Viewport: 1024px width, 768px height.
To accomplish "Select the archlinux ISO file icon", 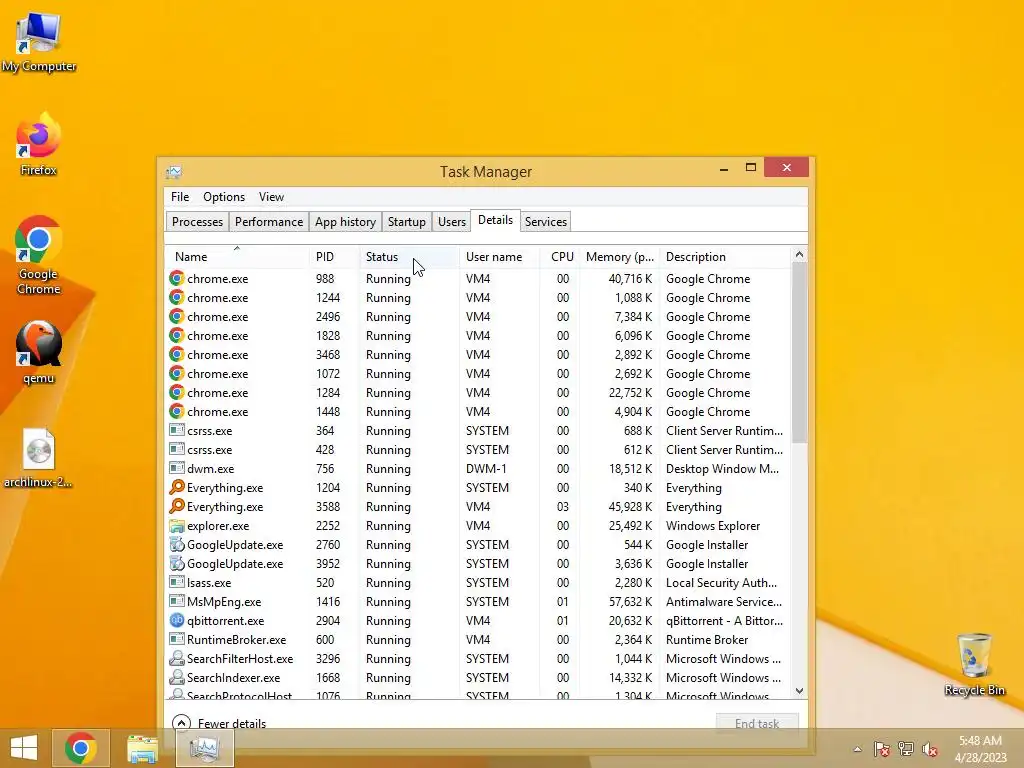I will [x=39, y=458].
